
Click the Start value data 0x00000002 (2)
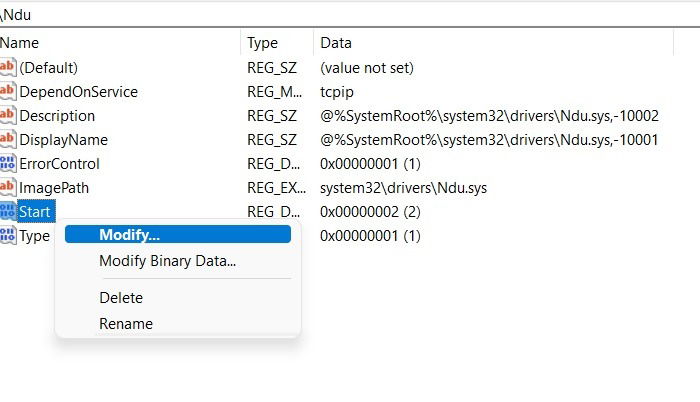370,212
